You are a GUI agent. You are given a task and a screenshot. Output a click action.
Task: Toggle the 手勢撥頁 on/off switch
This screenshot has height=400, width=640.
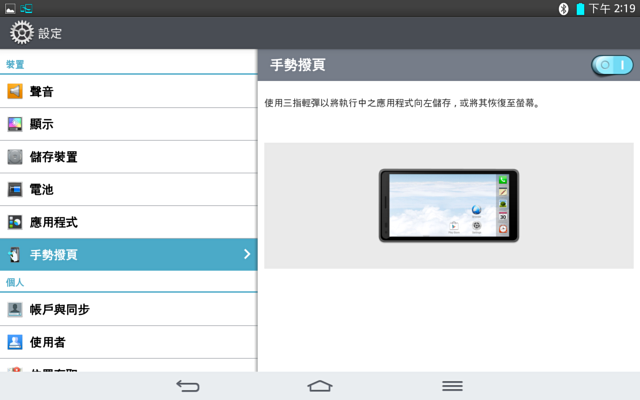(612, 65)
